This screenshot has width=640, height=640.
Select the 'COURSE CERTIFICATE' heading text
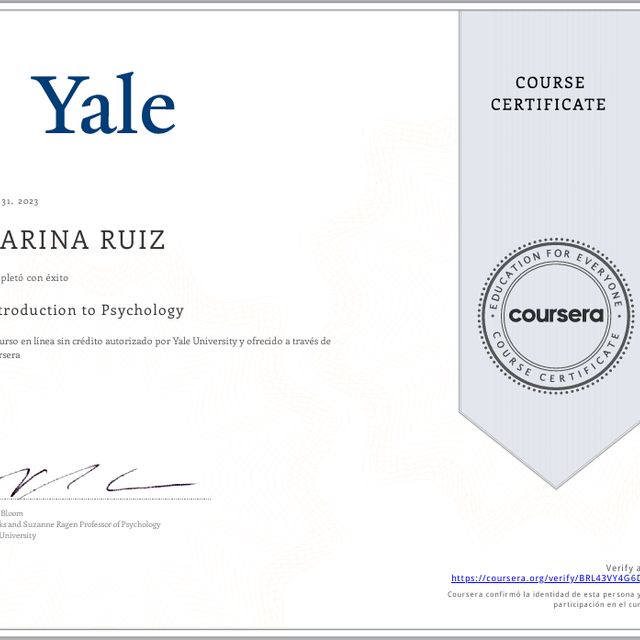[549, 93]
